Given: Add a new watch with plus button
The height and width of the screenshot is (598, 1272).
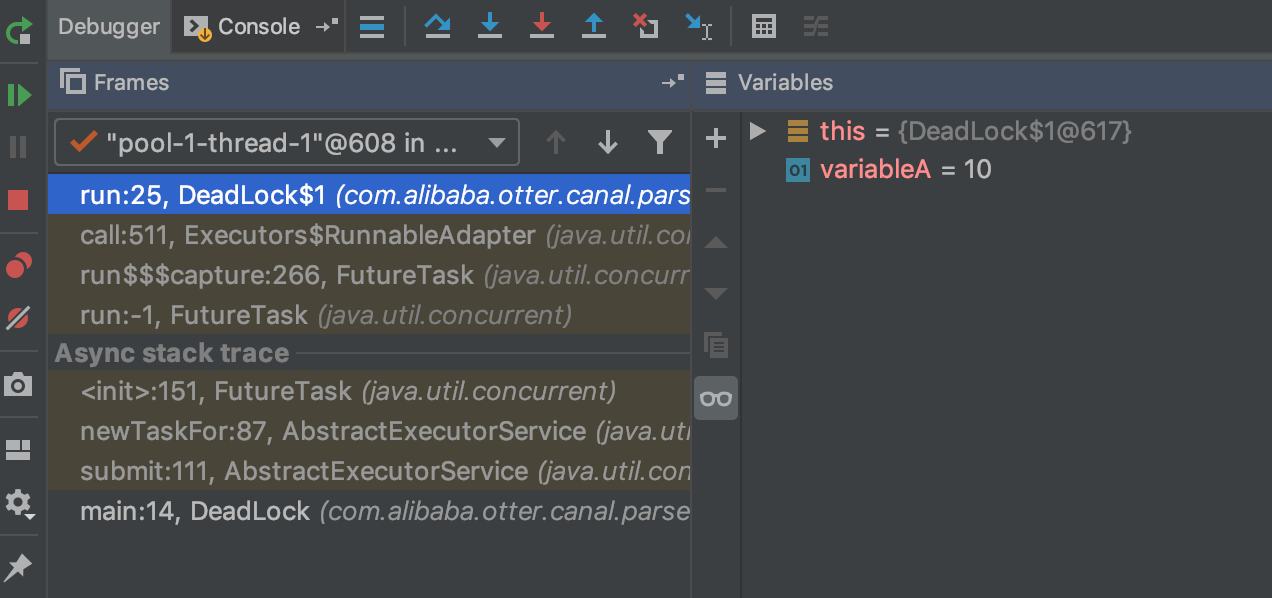Looking at the screenshot, I should (x=716, y=139).
